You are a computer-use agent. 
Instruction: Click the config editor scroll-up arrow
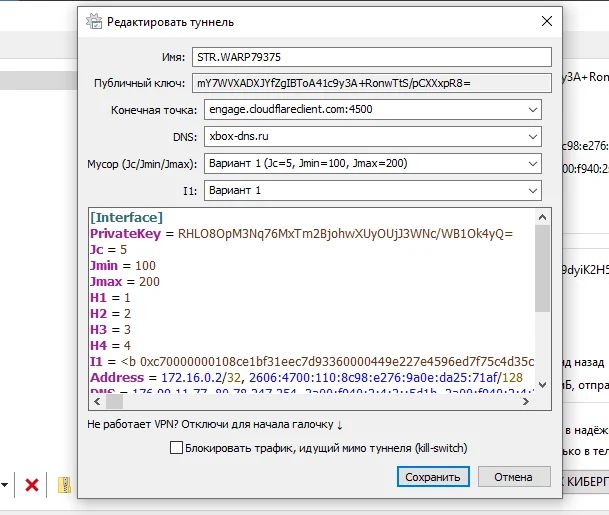tap(542, 217)
